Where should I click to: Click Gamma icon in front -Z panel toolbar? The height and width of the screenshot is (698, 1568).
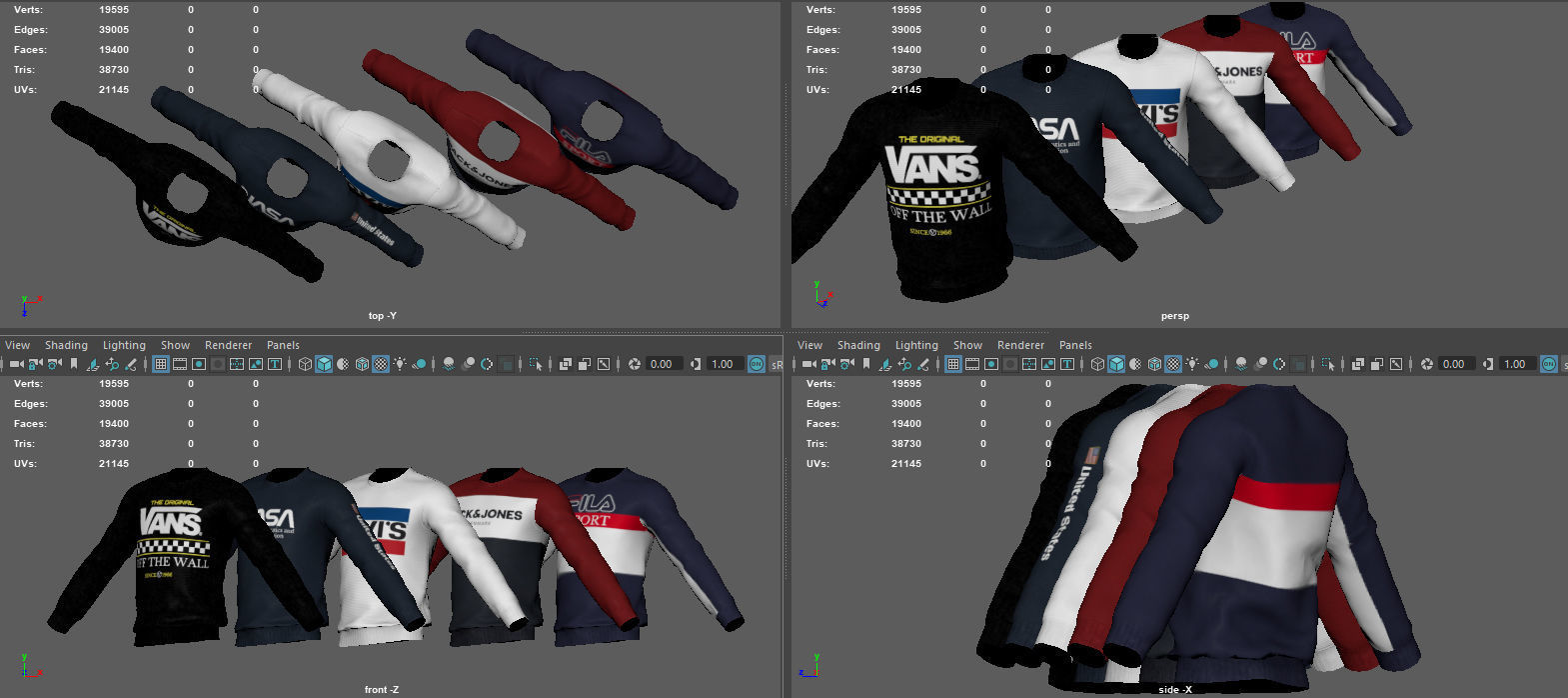pos(695,364)
